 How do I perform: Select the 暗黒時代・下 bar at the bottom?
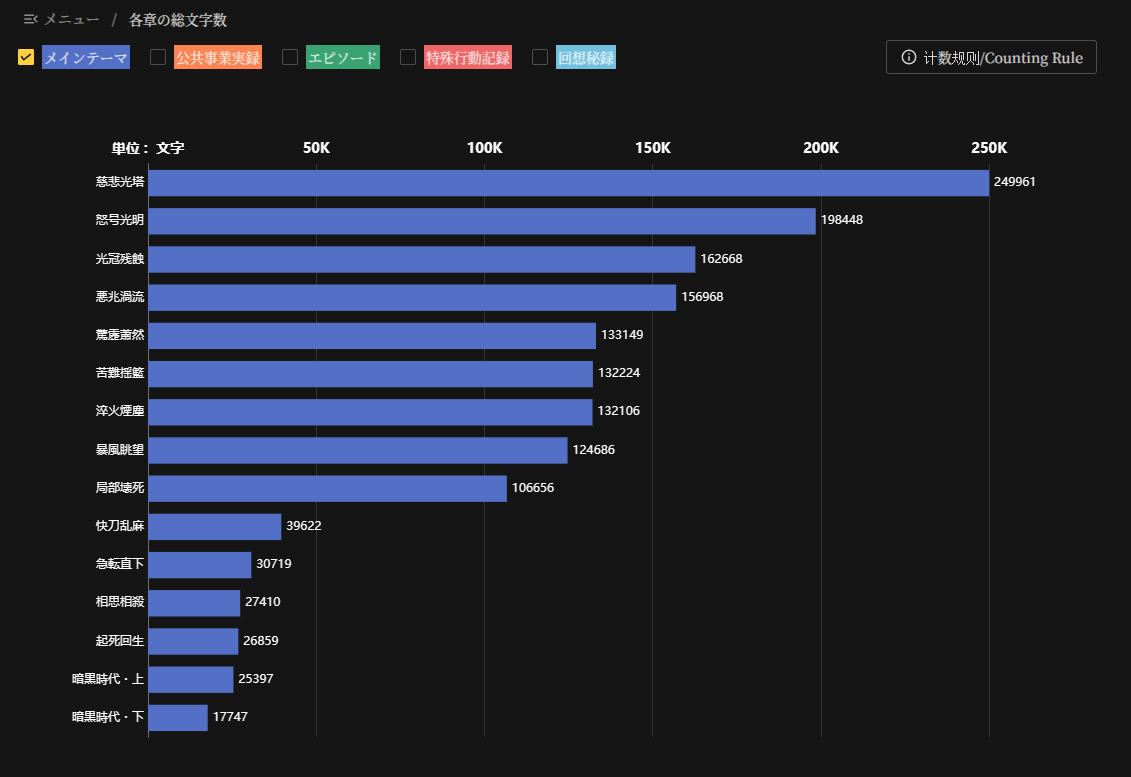click(178, 717)
